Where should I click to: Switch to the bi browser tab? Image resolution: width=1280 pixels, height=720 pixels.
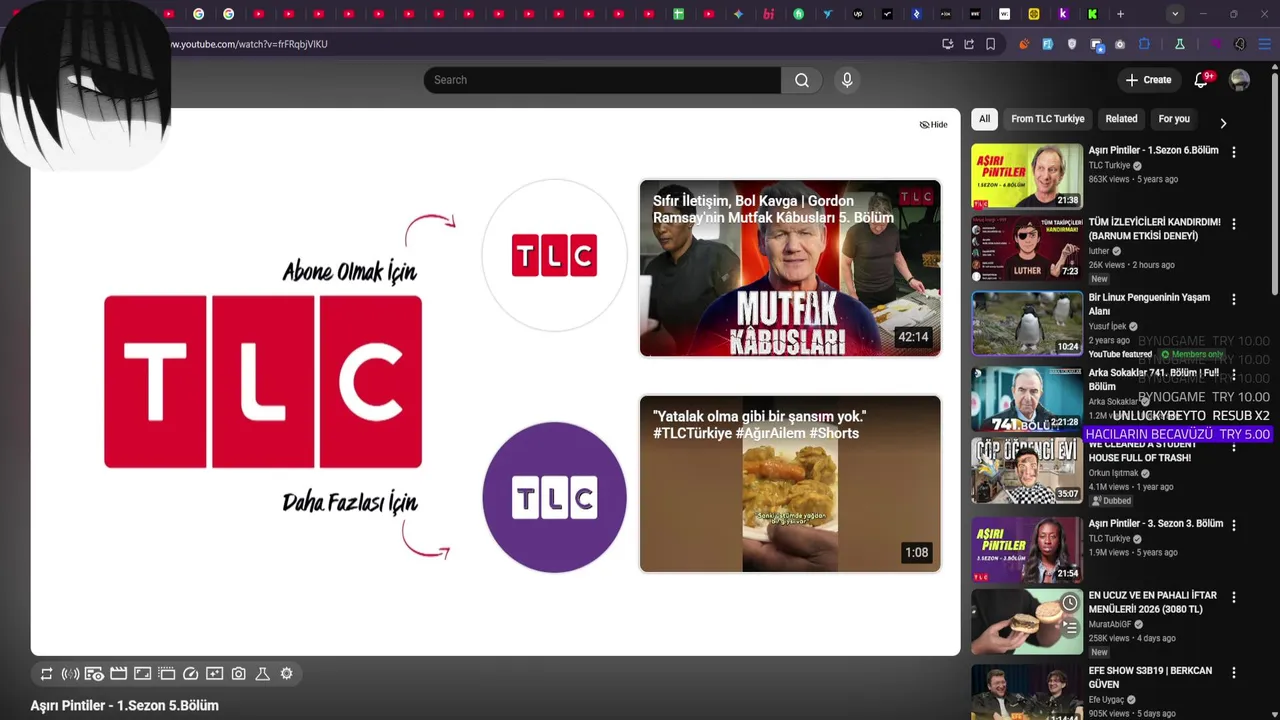coord(769,14)
